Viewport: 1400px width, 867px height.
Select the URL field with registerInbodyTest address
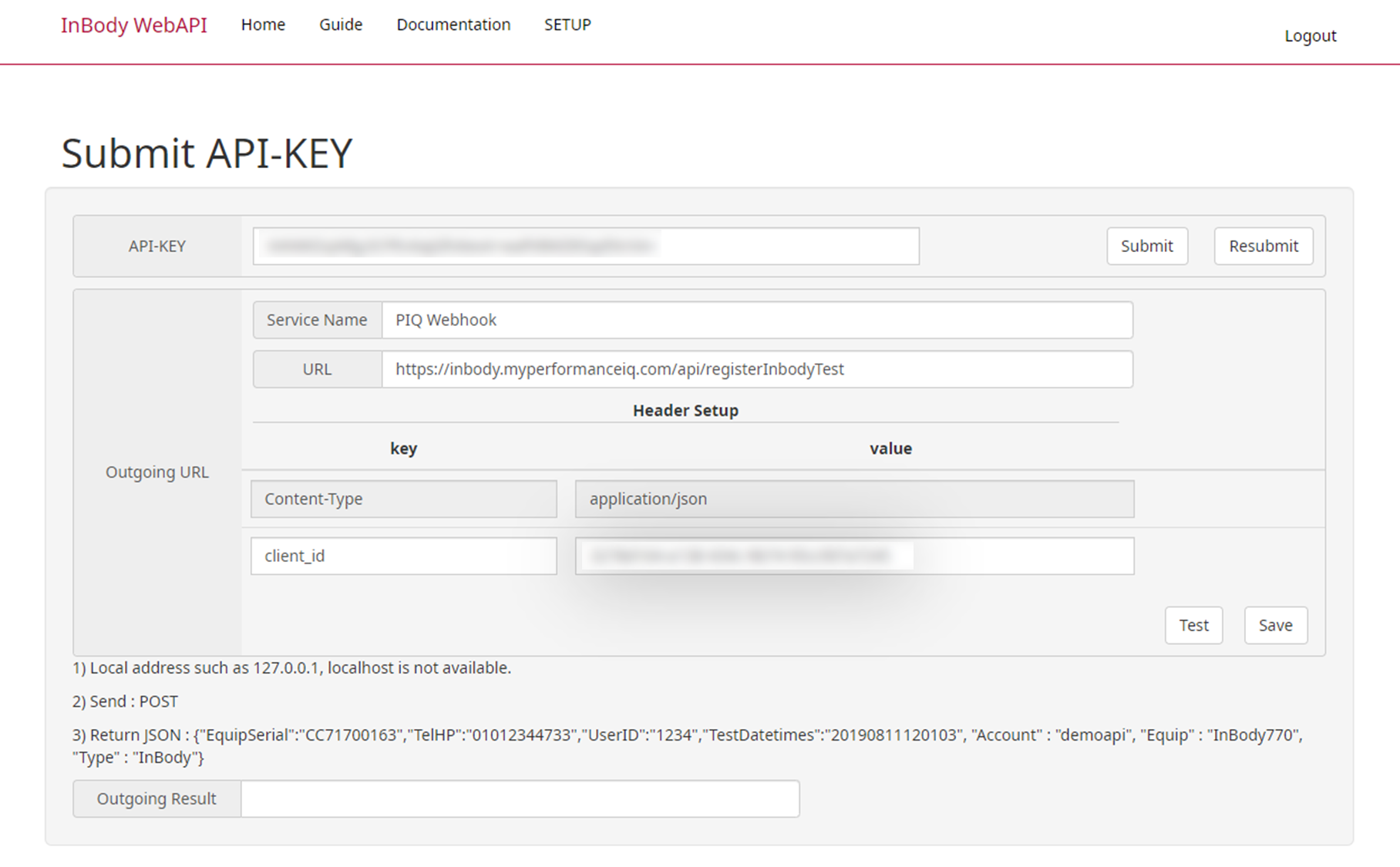(758, 369)
